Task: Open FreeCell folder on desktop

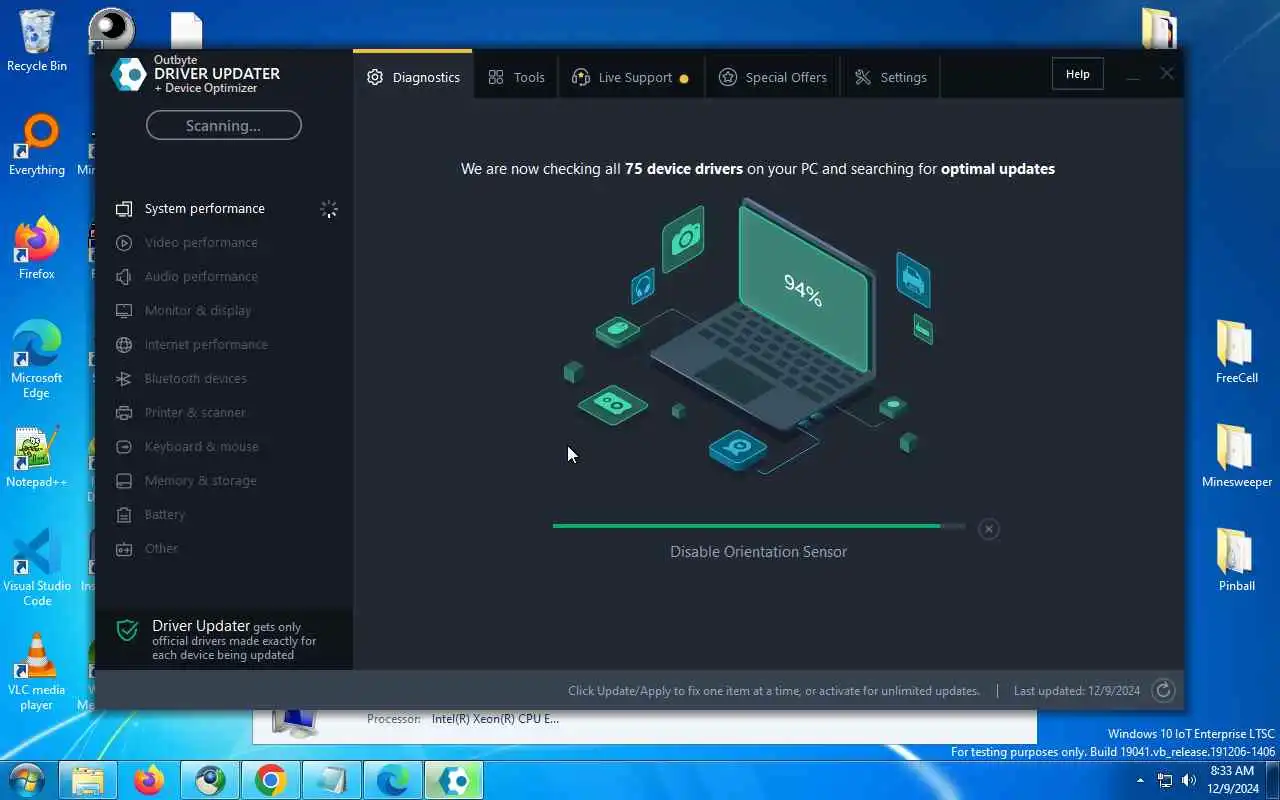Action: pos(1237,352)
